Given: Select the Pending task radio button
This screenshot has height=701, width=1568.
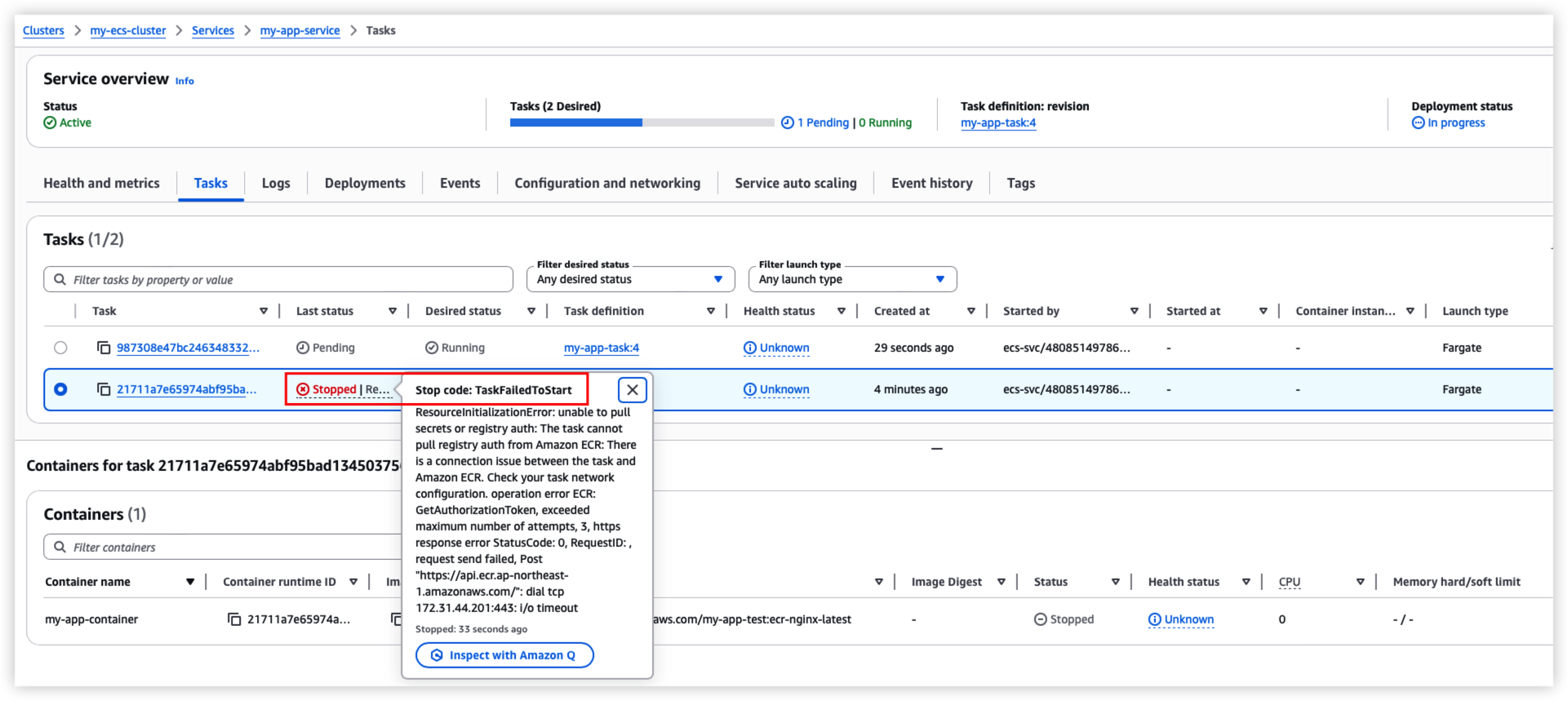Looking at the screenshot, I should (x=60, y=348).
